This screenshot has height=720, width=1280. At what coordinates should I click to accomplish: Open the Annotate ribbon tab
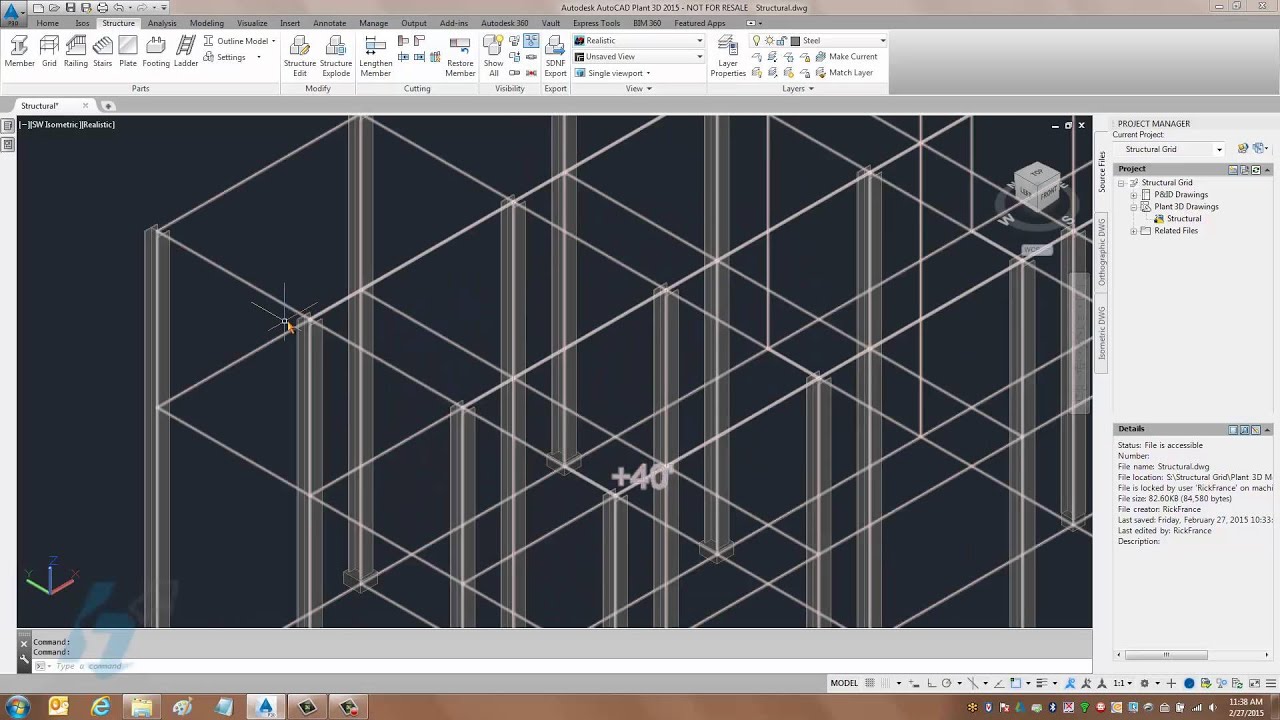330,23
